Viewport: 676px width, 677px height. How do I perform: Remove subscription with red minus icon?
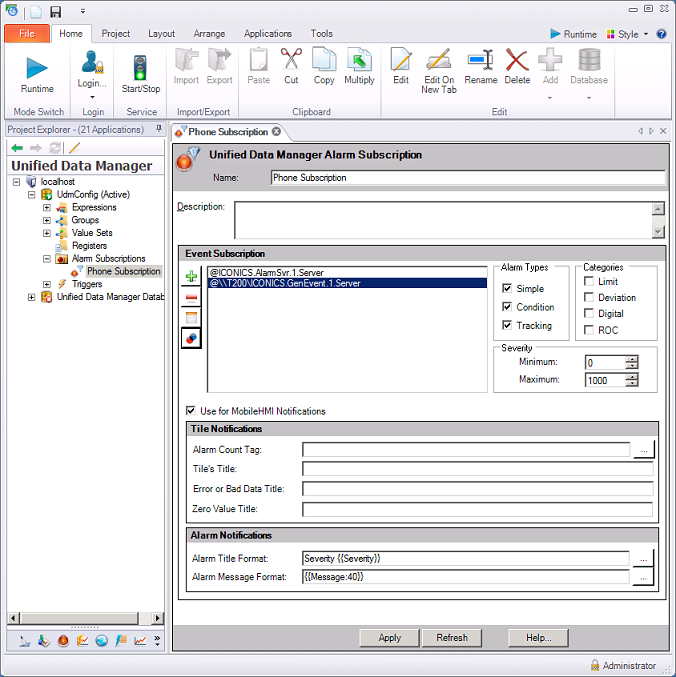192,297
